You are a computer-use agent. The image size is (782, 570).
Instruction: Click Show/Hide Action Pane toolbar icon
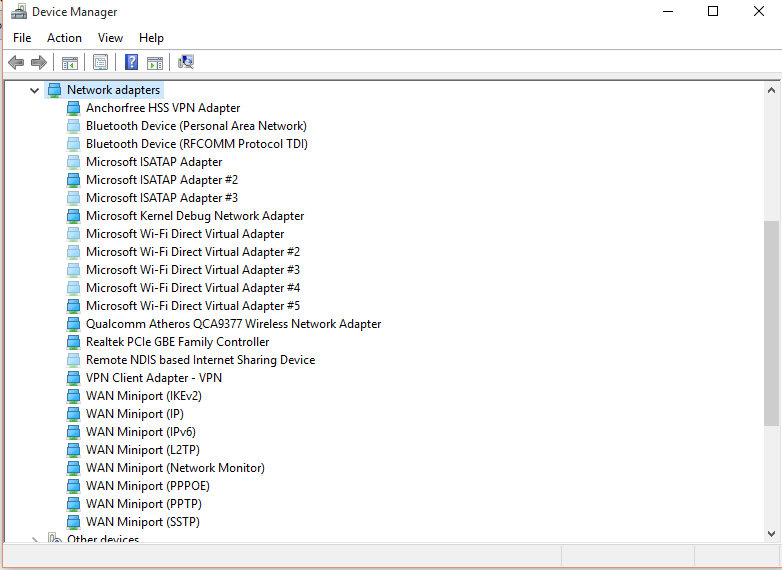[155, 63]
